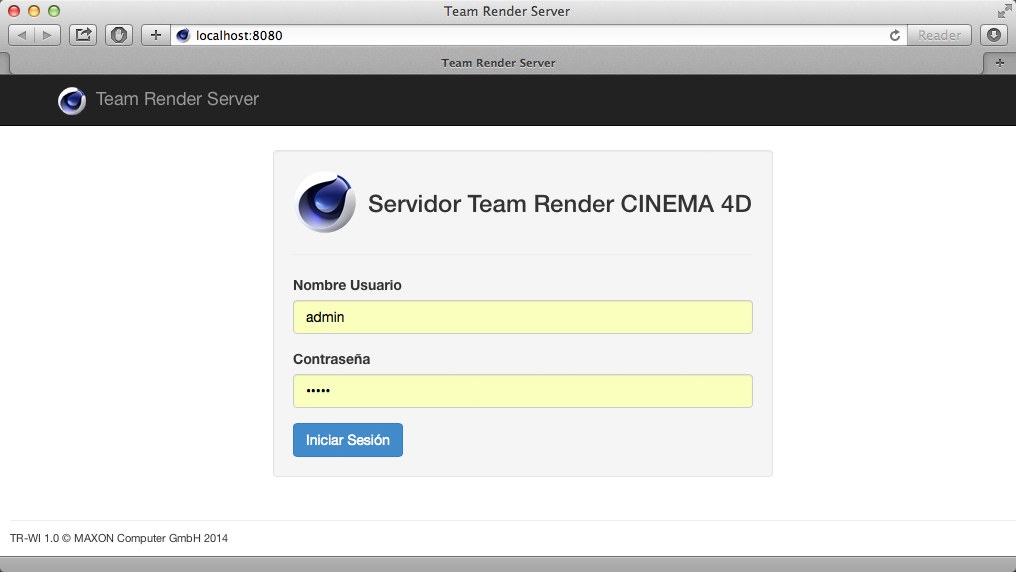Select the Team Render Server tab
The width and height of the screenshot is (1016, 572).
click(x=498, y=62)
